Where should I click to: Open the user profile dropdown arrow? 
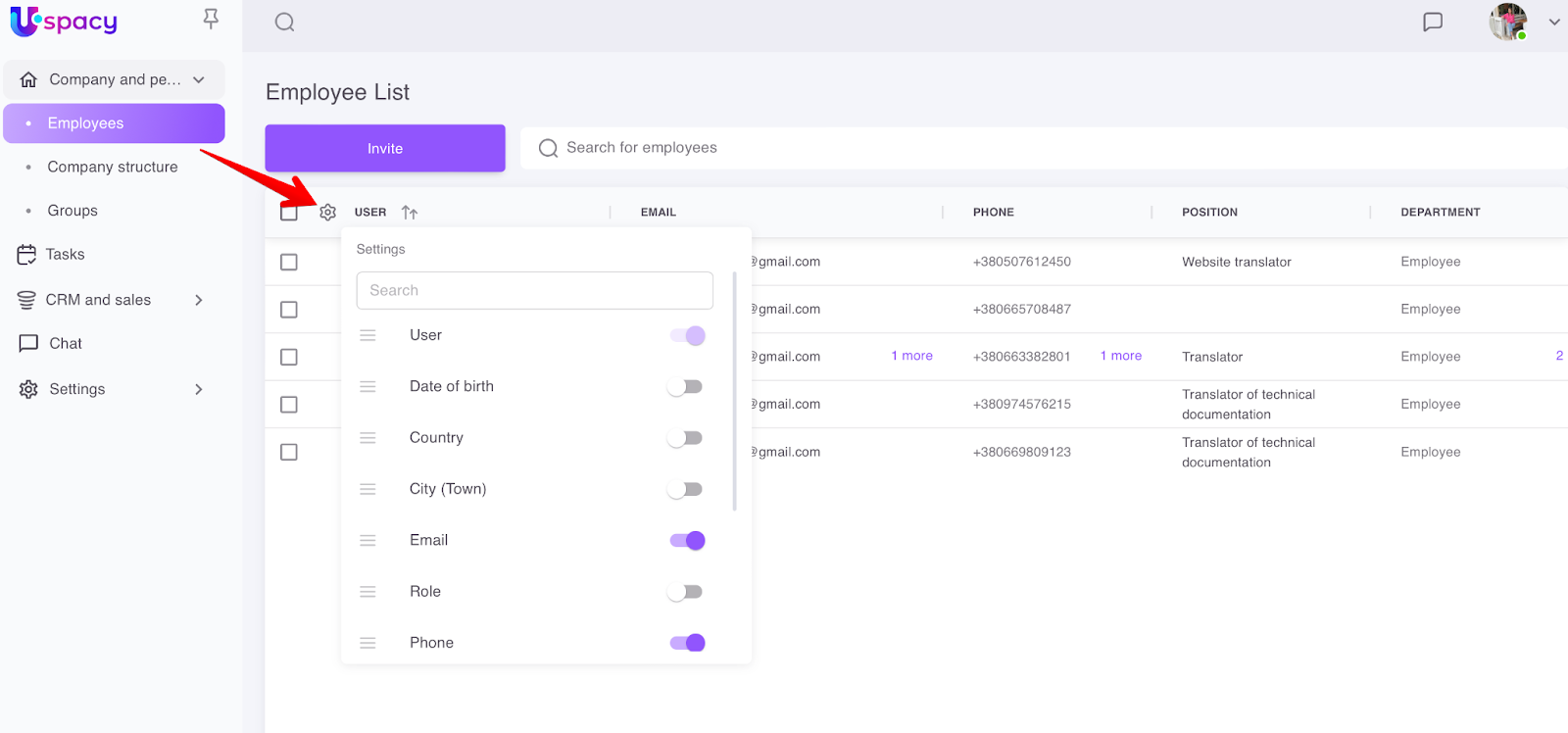coord(1553,22)
